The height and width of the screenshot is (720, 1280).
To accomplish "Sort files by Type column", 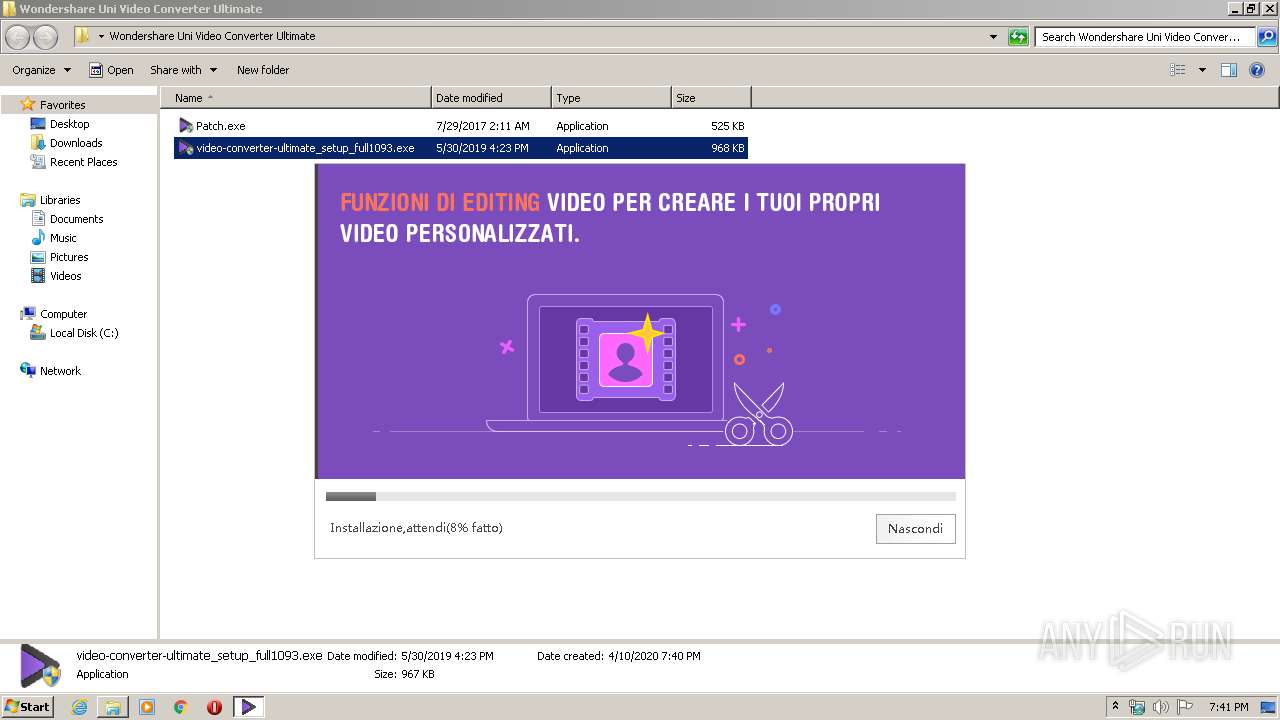I will (611, 98).
